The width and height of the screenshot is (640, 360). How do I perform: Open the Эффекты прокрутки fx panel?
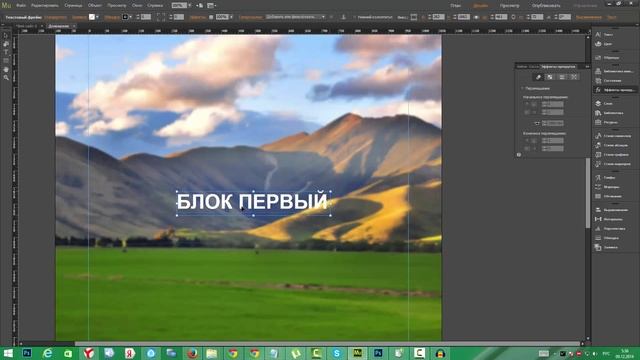614,90
